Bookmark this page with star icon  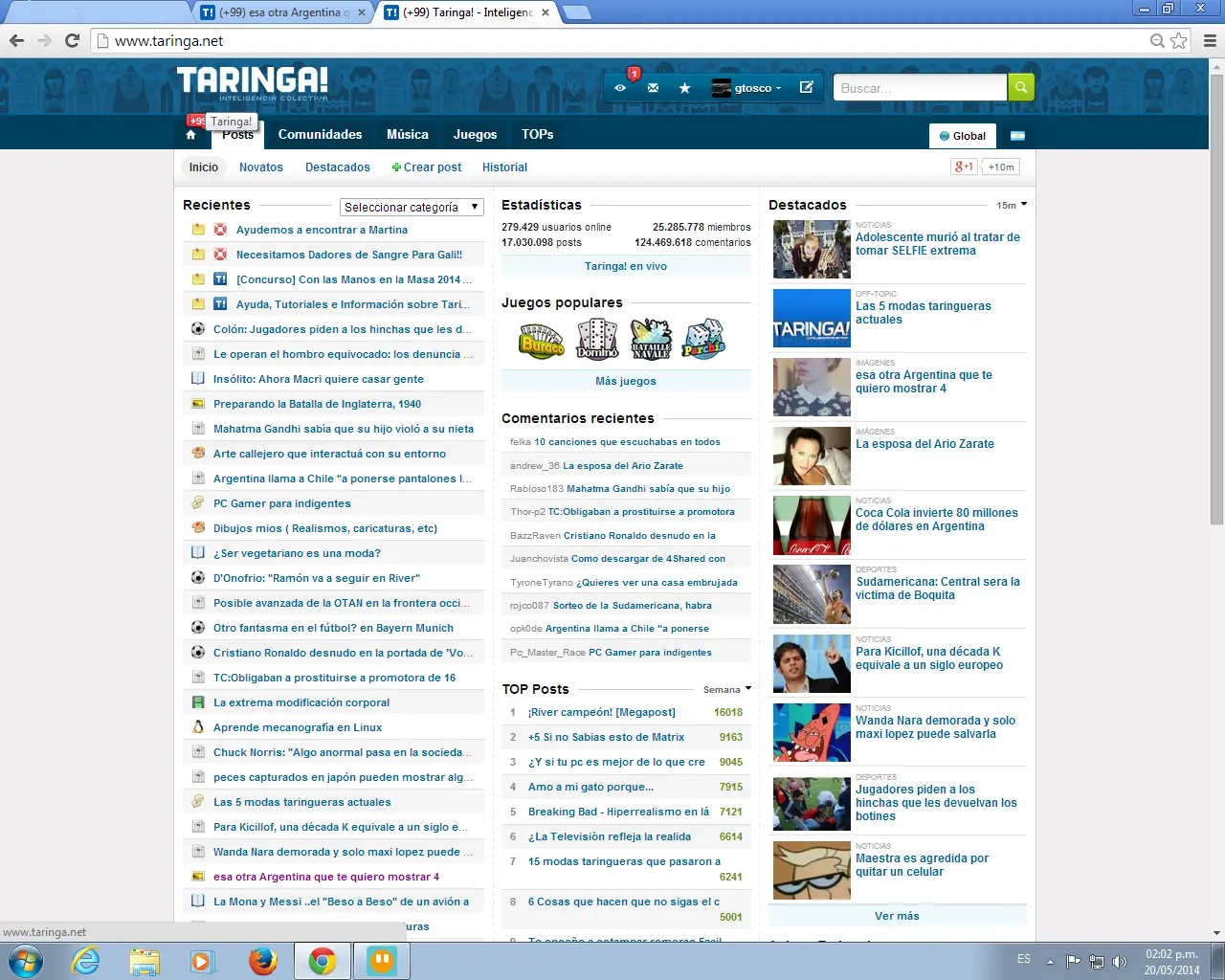pos(1179,41)
